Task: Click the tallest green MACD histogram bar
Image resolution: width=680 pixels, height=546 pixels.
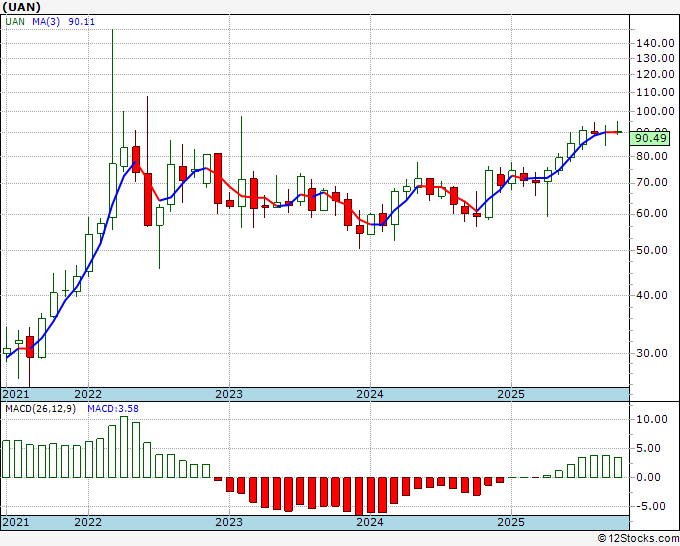Action: coord(124,446)
